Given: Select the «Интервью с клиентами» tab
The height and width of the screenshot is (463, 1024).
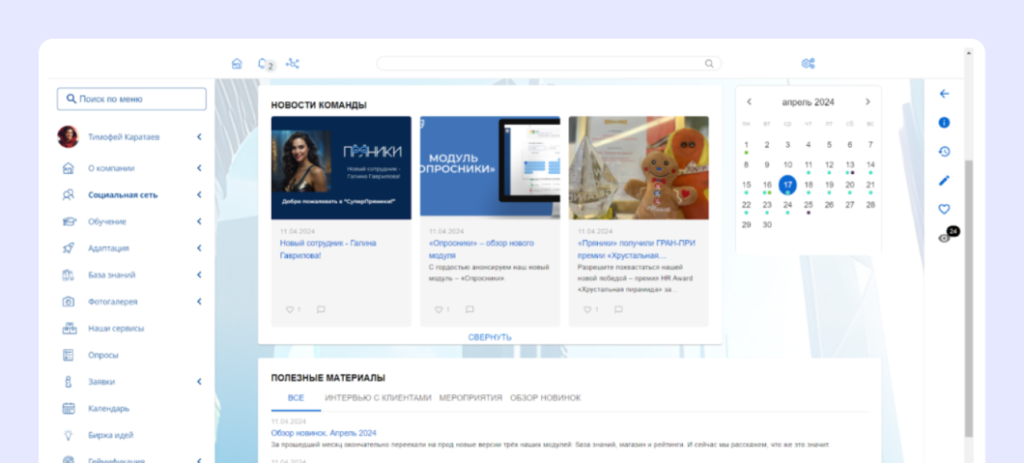Looking at the screenshot, I should pos(378,397).
